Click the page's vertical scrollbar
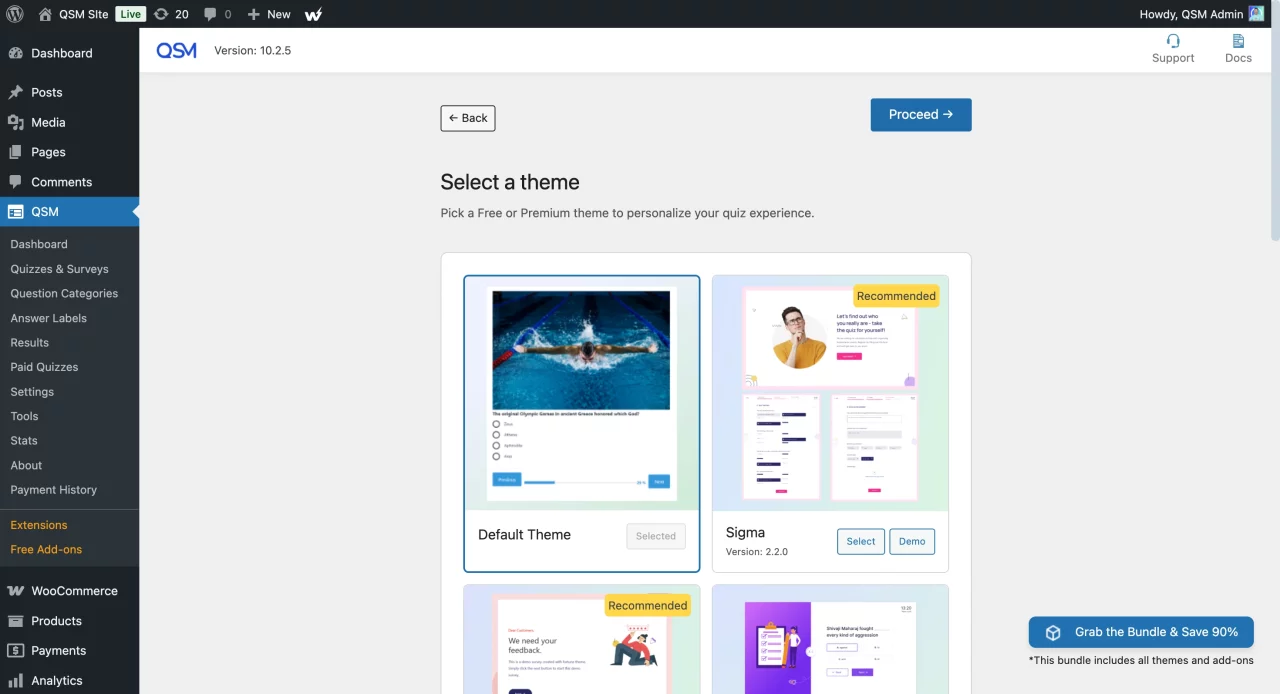This screenshot has height=694, width=1280. pyautogui.click(x=1274, y=140)
